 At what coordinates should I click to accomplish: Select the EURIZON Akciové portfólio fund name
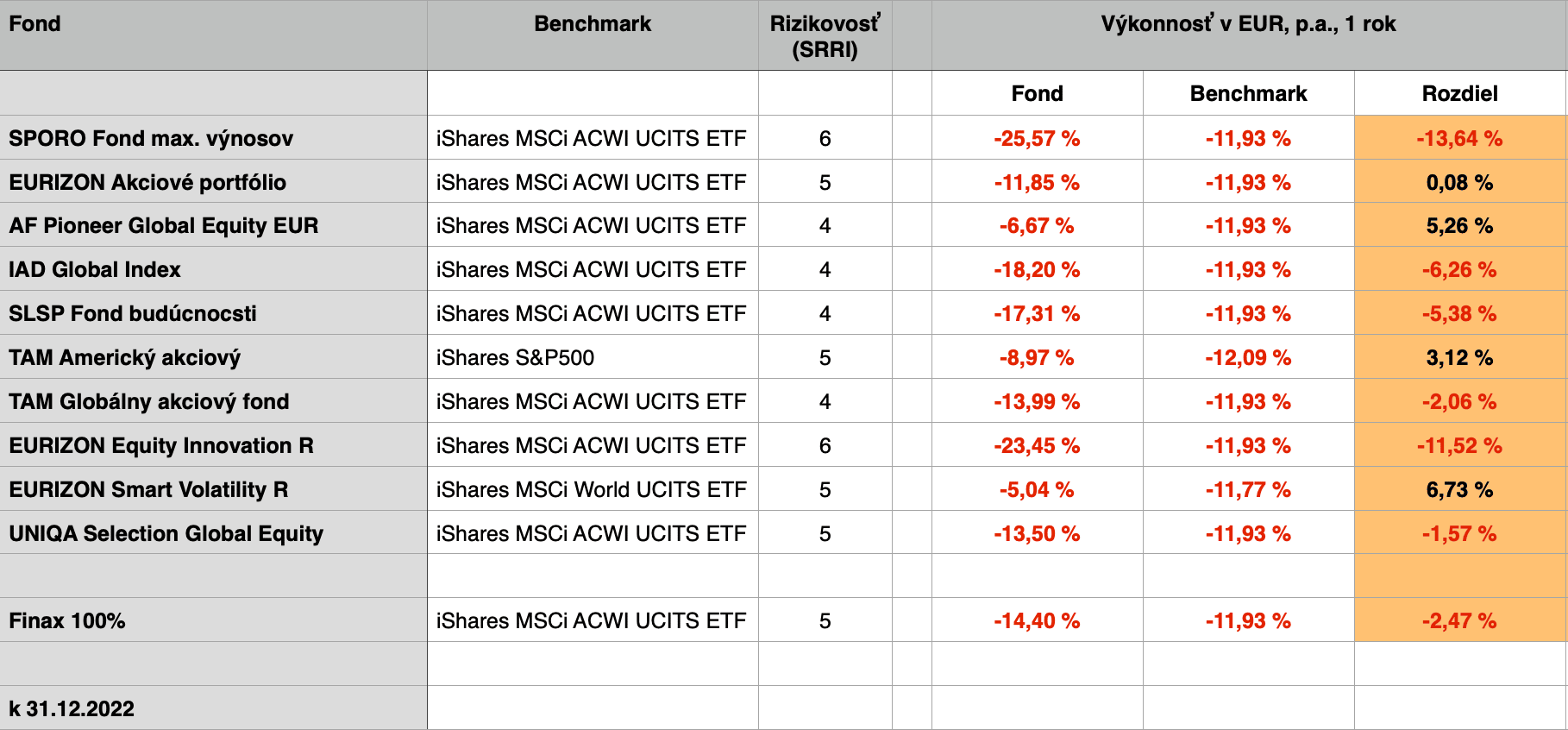pyautogui.click(x=147, y=182)
